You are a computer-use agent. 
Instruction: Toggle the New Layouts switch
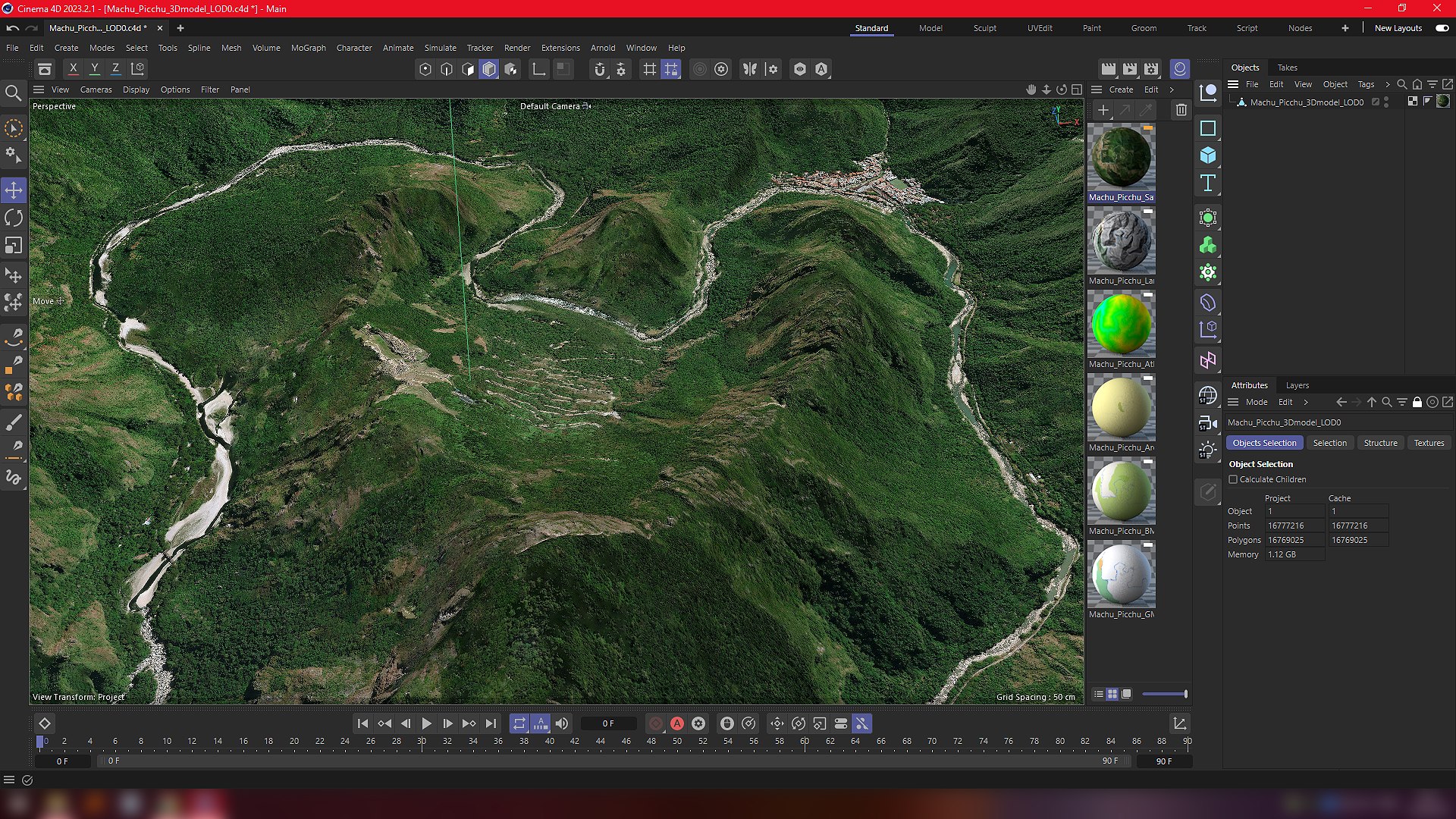(x=1442, y=28)
